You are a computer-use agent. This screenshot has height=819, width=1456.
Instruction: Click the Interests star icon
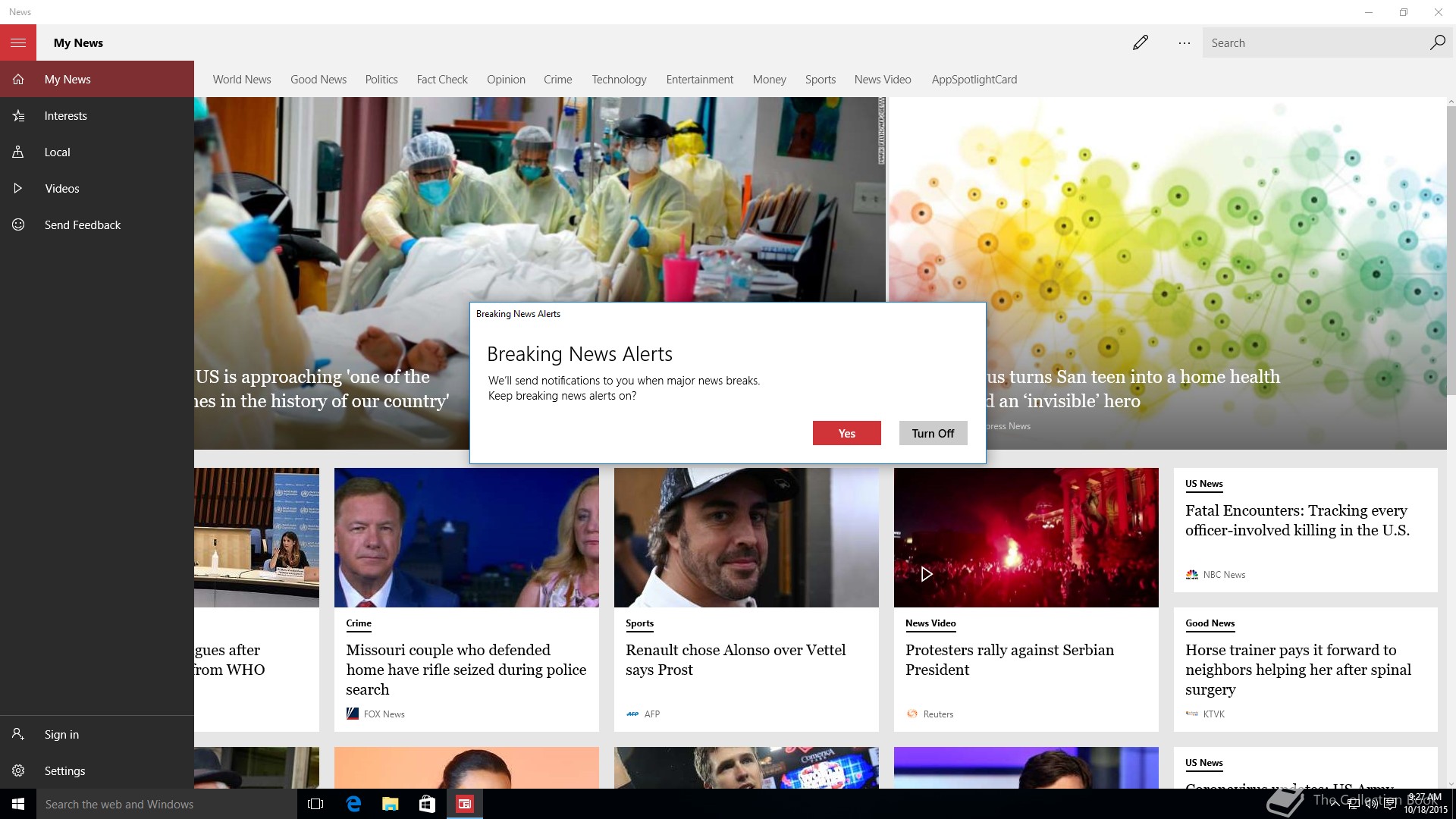tap(18, 115)
